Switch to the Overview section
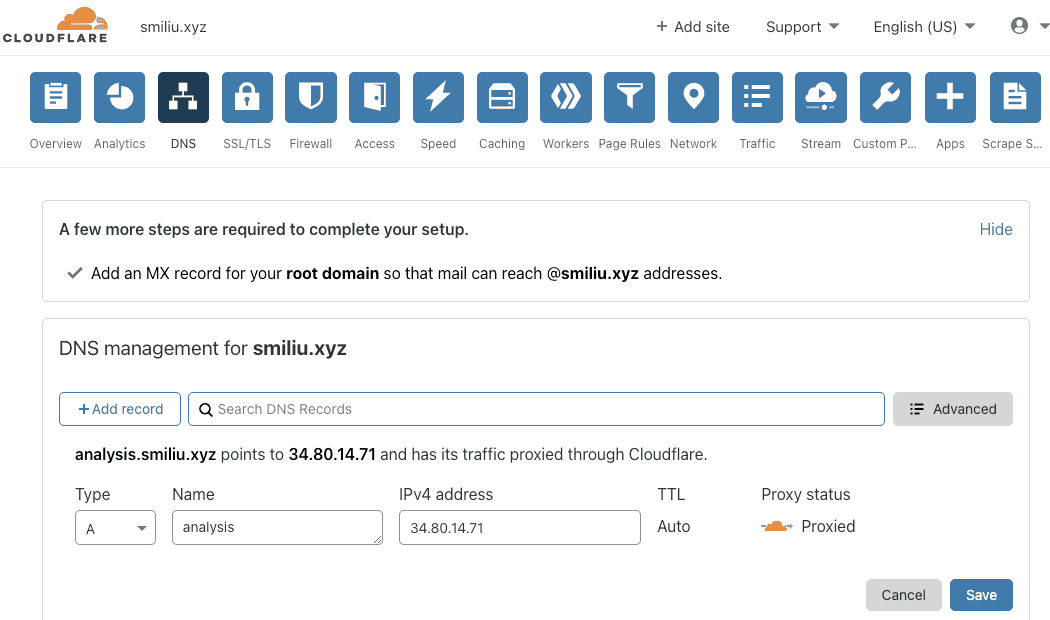Screen dimensions: 1050x620 click(56, 98)
